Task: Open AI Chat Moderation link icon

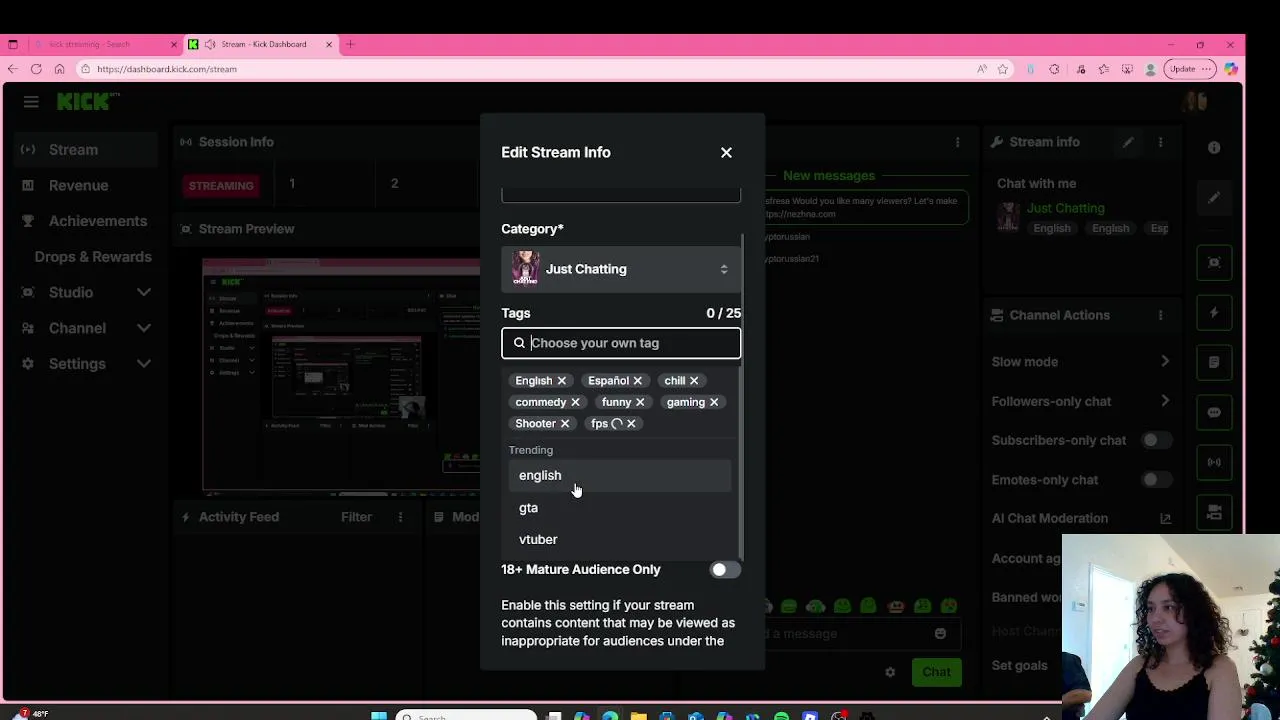Action: coord(1165,519)
